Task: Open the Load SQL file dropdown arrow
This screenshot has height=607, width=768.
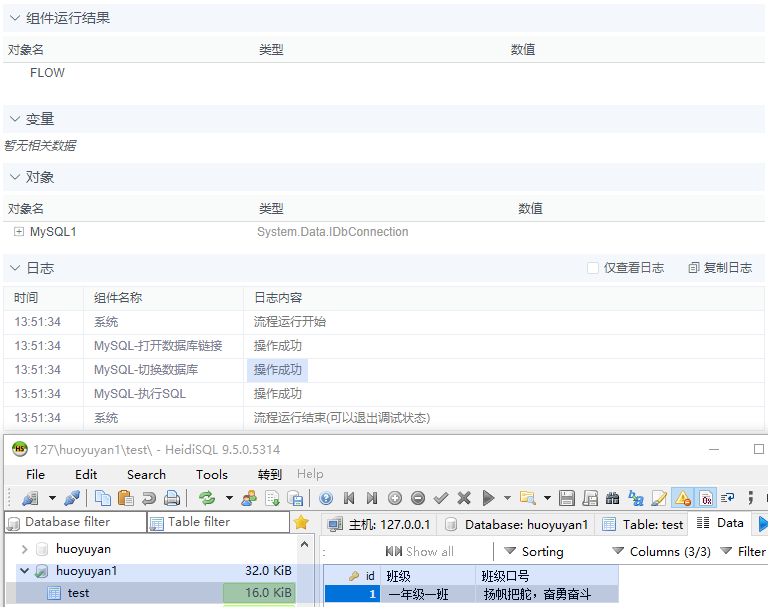Action: (x=547, y=498)
